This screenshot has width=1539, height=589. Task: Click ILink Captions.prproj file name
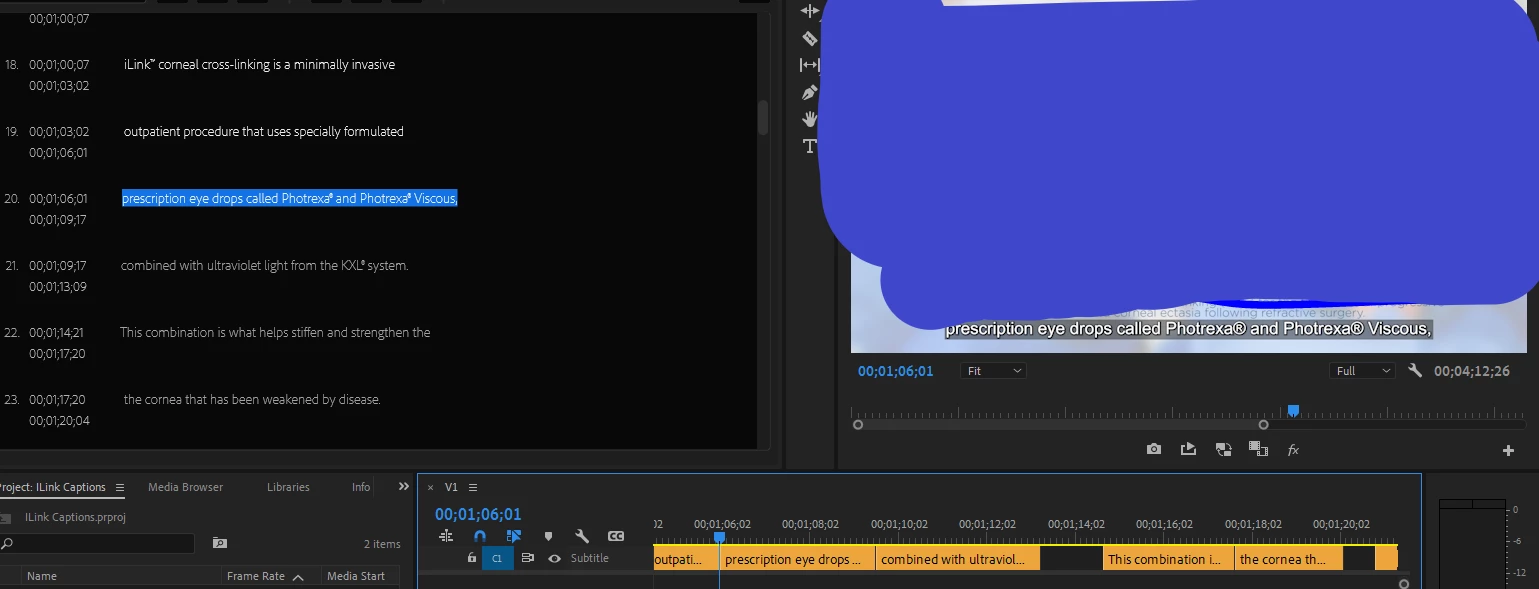click(75, 517)
